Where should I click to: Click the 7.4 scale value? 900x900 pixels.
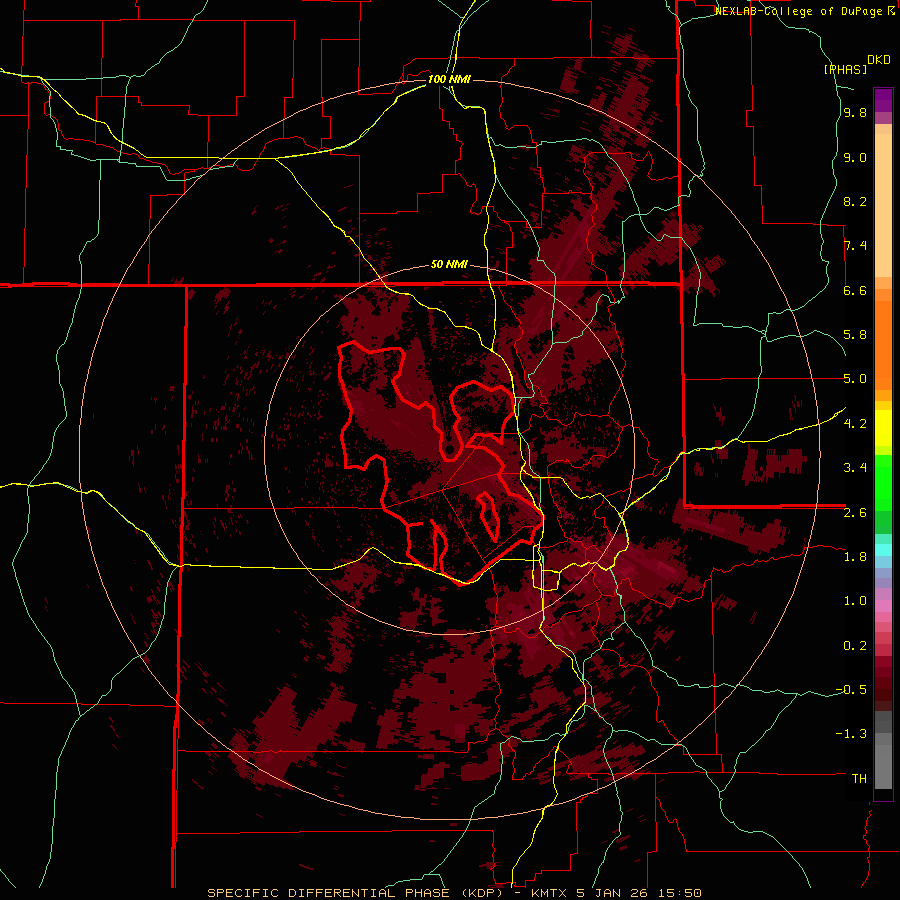click(855, 246)
